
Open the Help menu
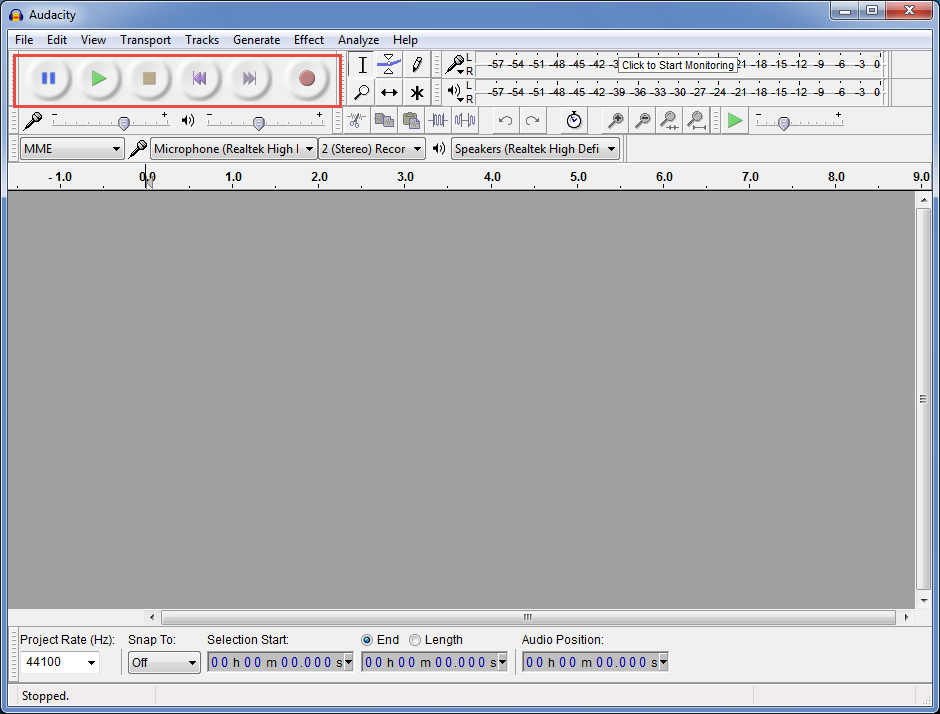tap(405, 40)
